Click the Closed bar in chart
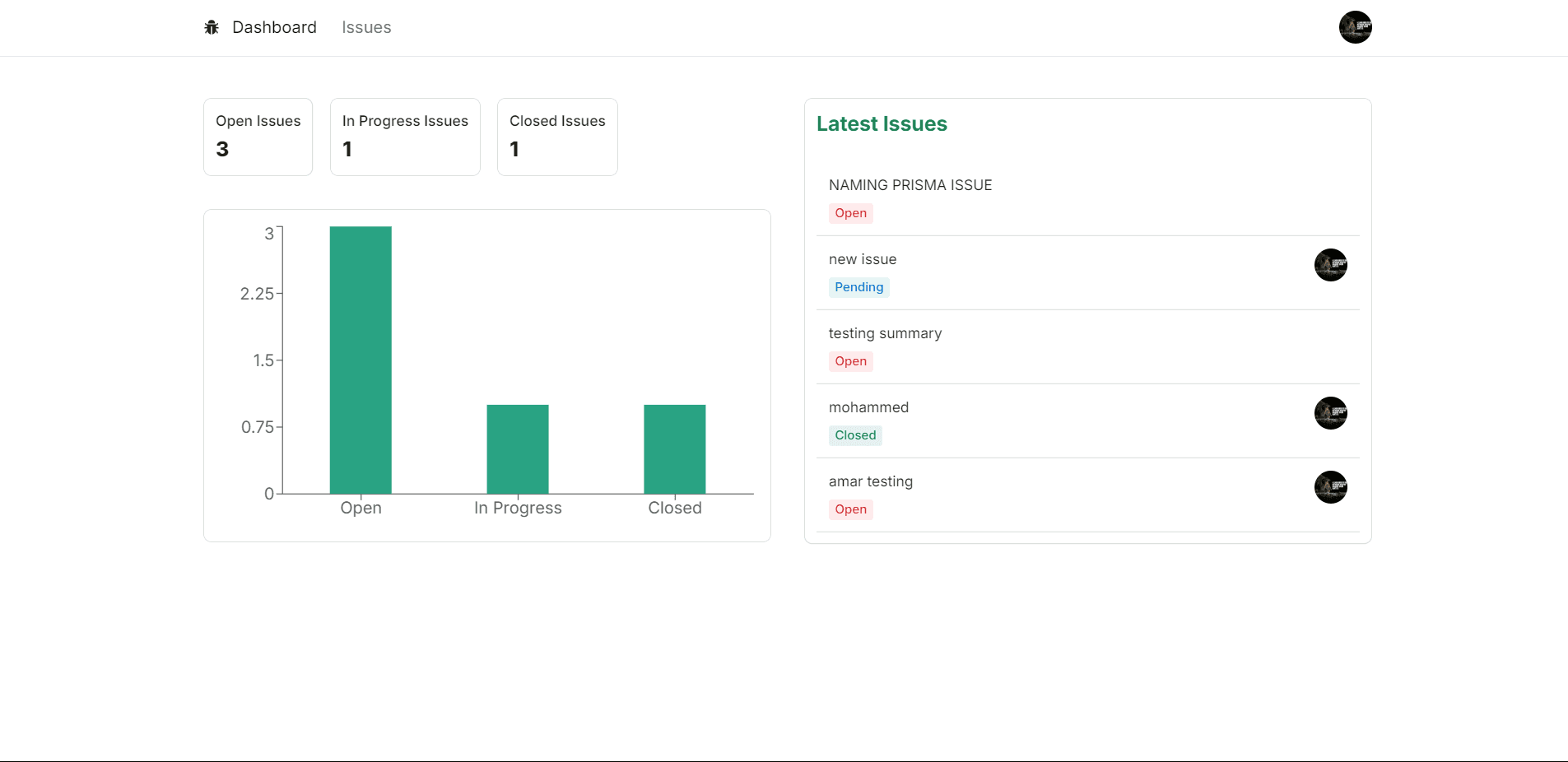 674,448
